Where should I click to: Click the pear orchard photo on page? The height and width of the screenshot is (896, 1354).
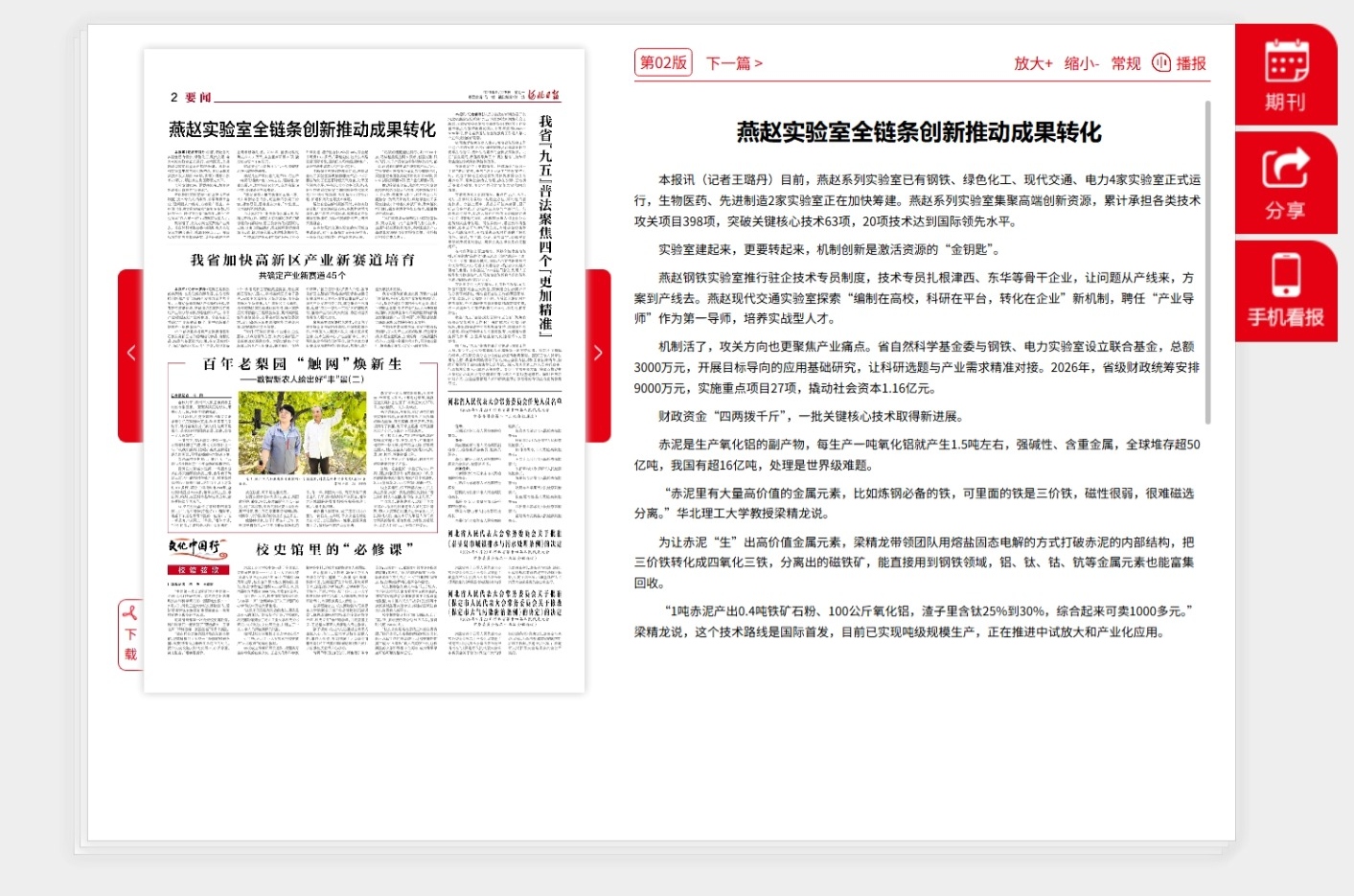coord(302,433)
